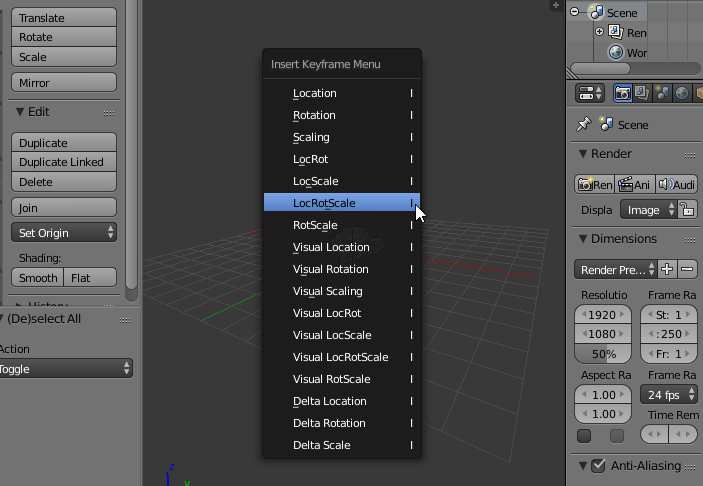Enable the Anti-Aliasing checkbox
The height and width of the screenshot is (486, 703).
click(598, 466)
